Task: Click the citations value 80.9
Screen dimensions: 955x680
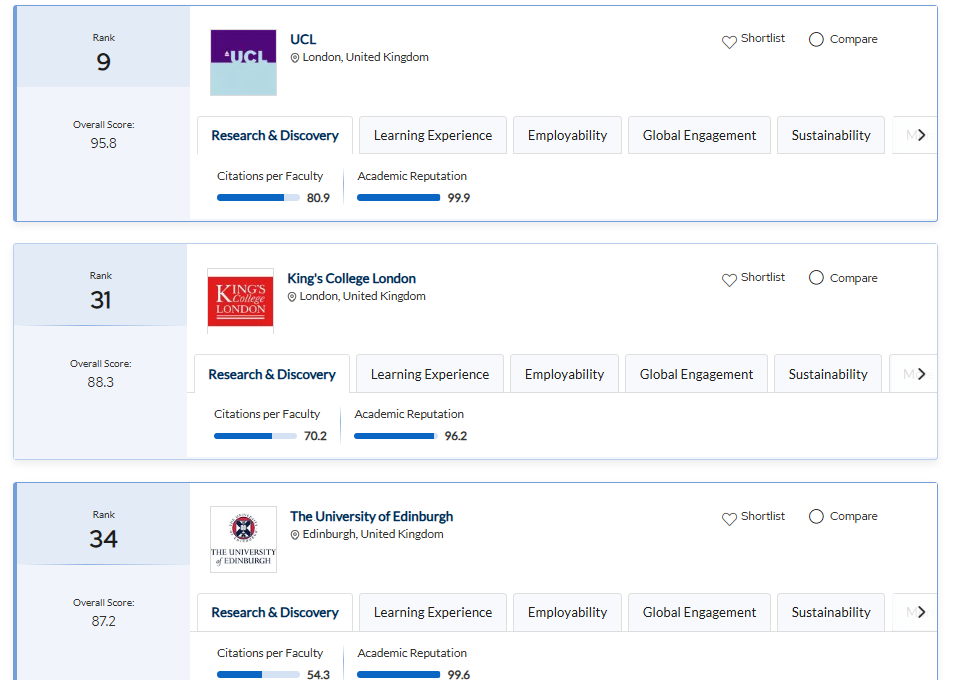Action: pos(318,198)
